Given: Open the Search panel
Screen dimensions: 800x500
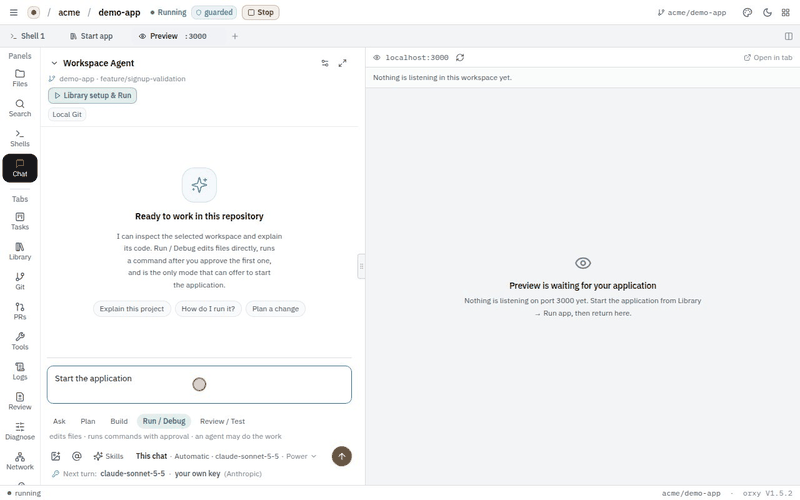Looking at the screenshot, I should click(20, 108).
